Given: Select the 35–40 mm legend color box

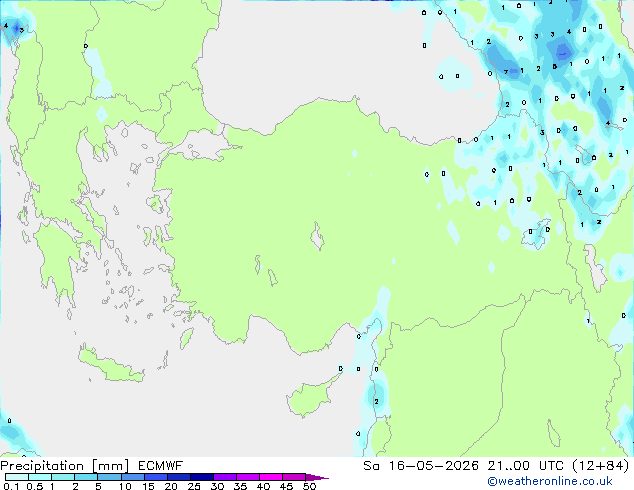Looking at the screenshot, I should [247, 477].
